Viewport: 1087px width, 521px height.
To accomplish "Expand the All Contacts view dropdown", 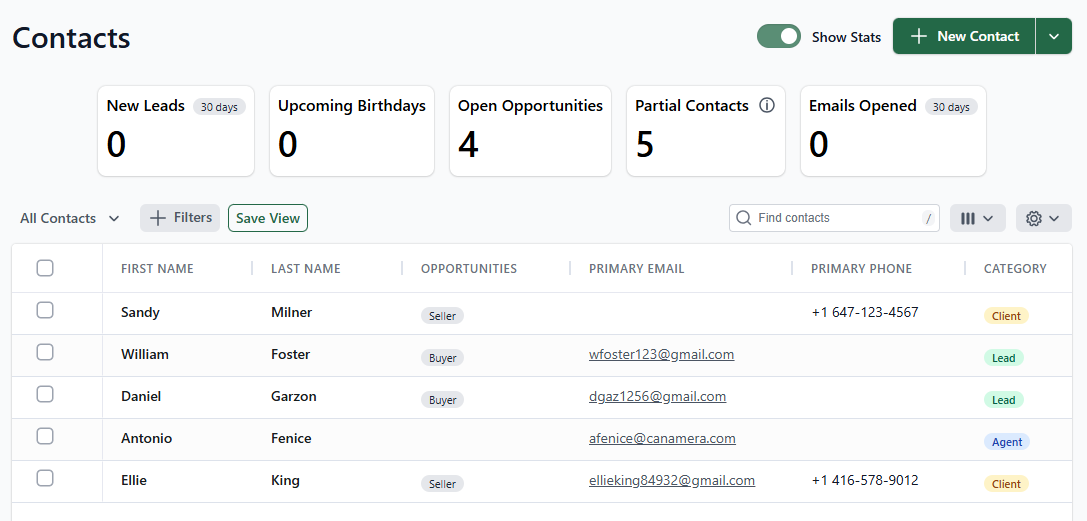I will point(70,218).
